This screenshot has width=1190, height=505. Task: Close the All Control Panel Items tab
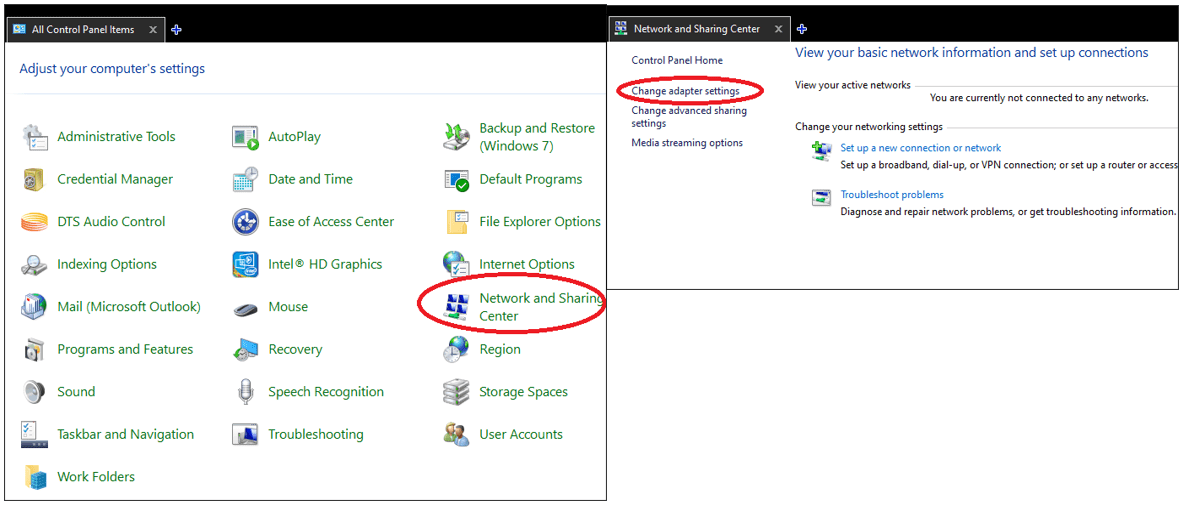point(153,30)
